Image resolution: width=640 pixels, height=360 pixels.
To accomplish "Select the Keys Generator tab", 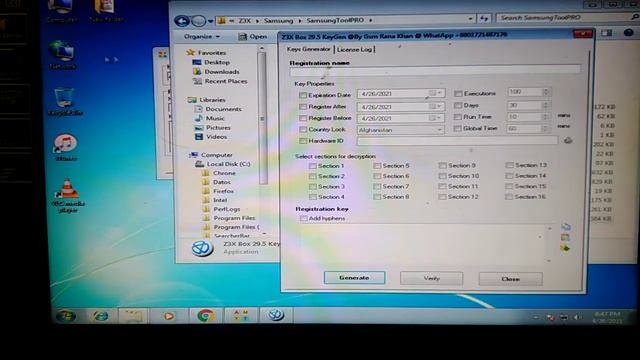I will click(x=309, y=49).
